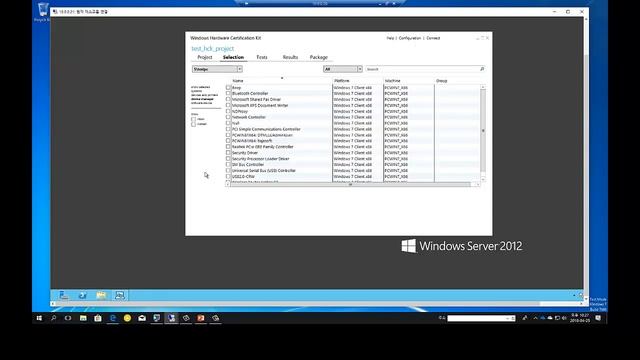Open the Help link in HCK Studio
Image resolution: width=640 pixels, height=360 pixels.
click(390, 38)
